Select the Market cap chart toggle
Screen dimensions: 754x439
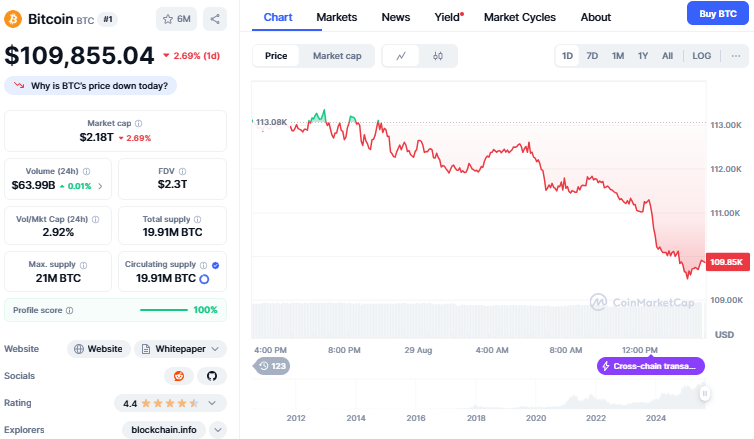tap(337, 56)
